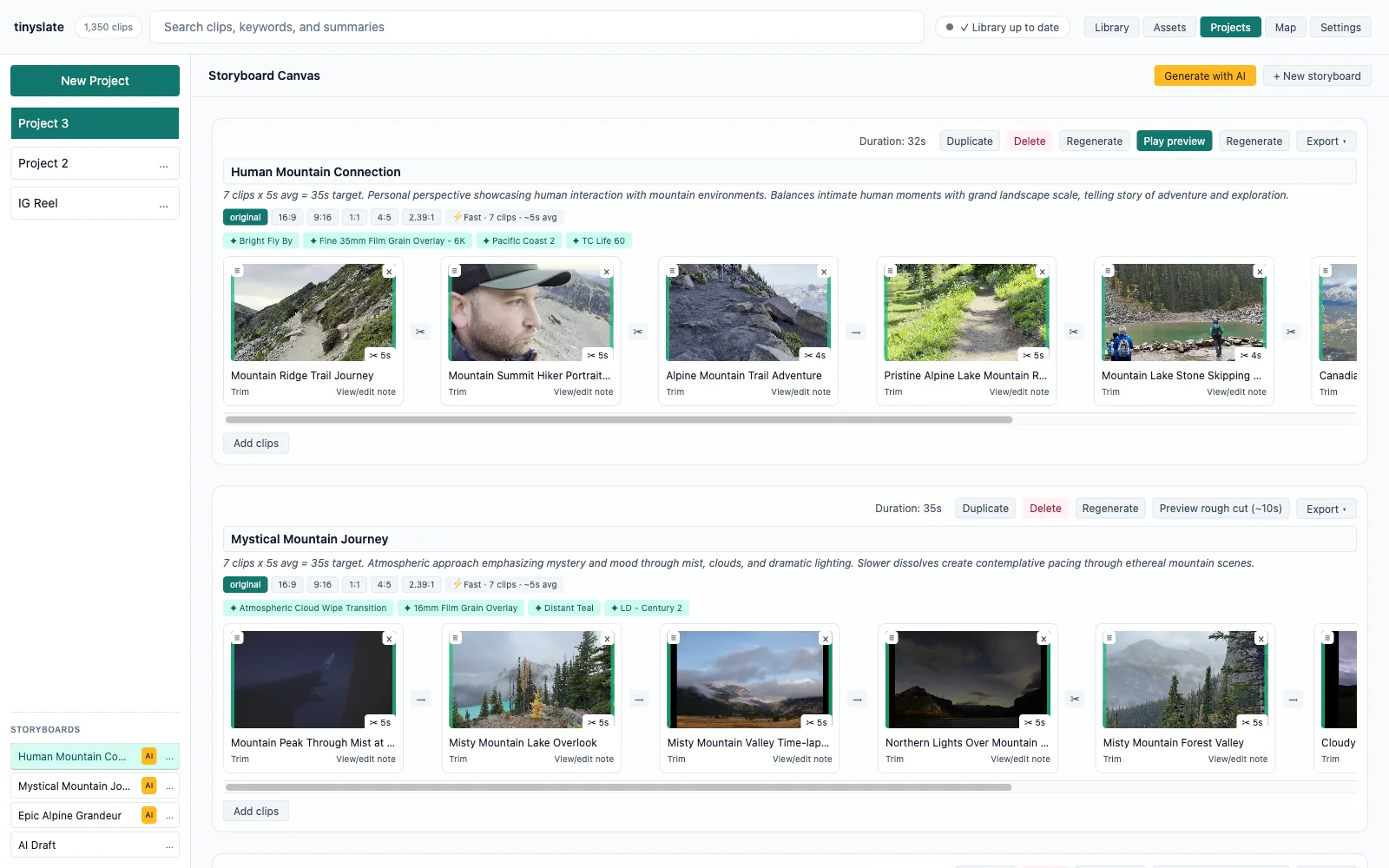Click scissors transition after Mountain Summit Hiker Portrait
The height and width of the screenshot is (868, 1389).
(638, 332)
